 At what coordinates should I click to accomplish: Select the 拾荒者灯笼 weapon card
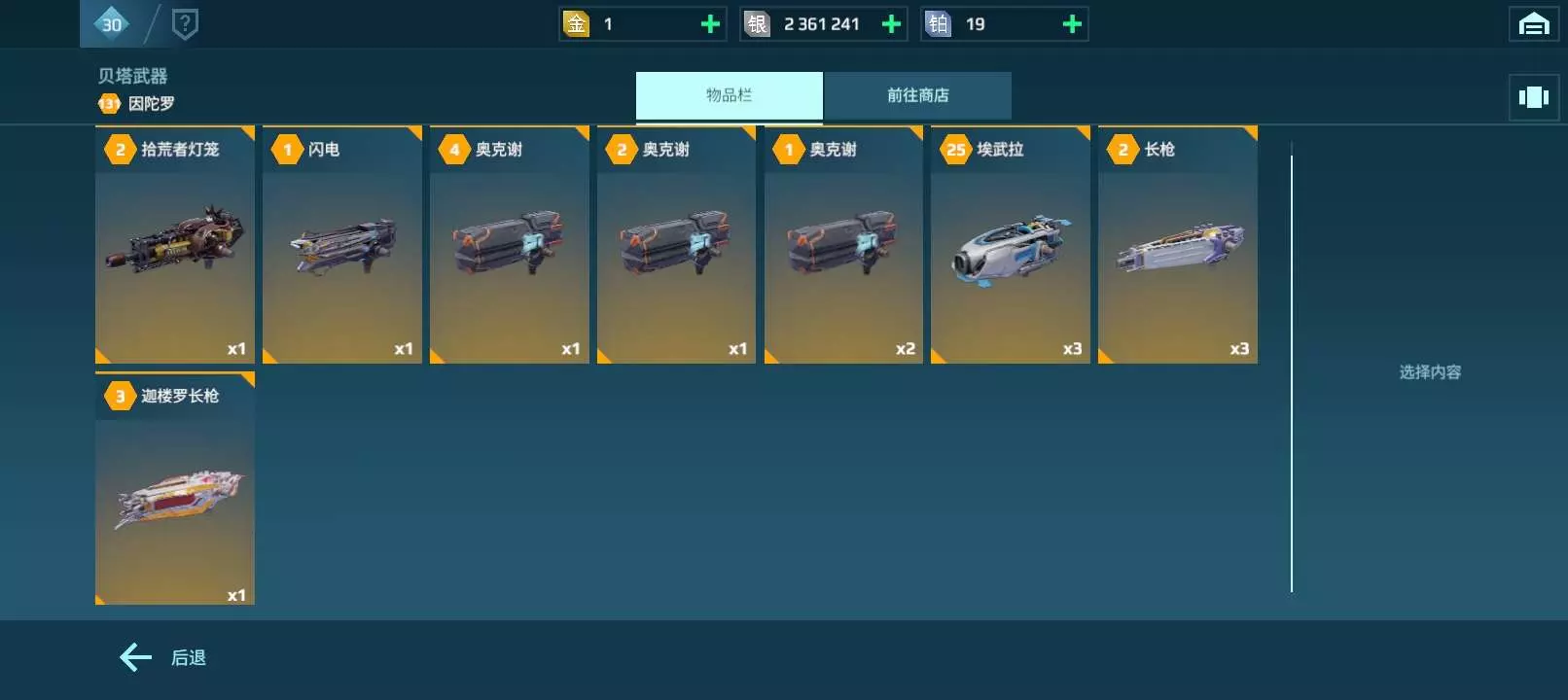[175, 245]
